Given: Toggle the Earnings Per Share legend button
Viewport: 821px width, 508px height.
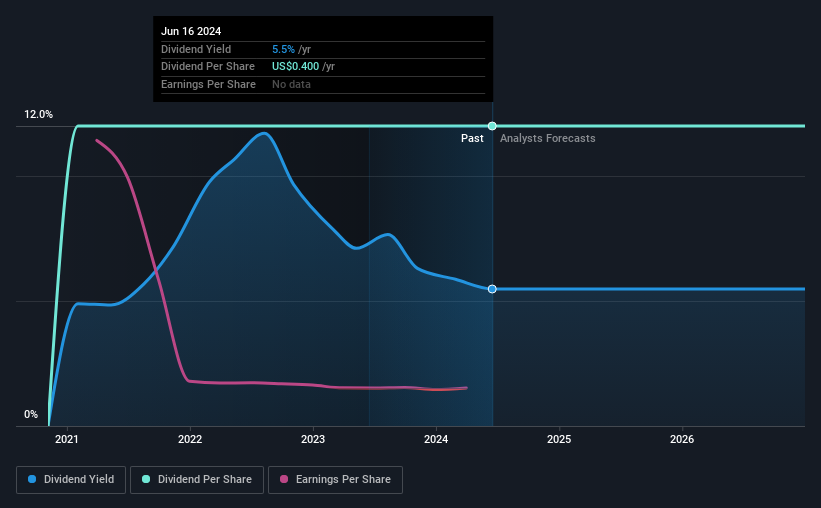Looking at the screenshot, I should coord(335,480).
